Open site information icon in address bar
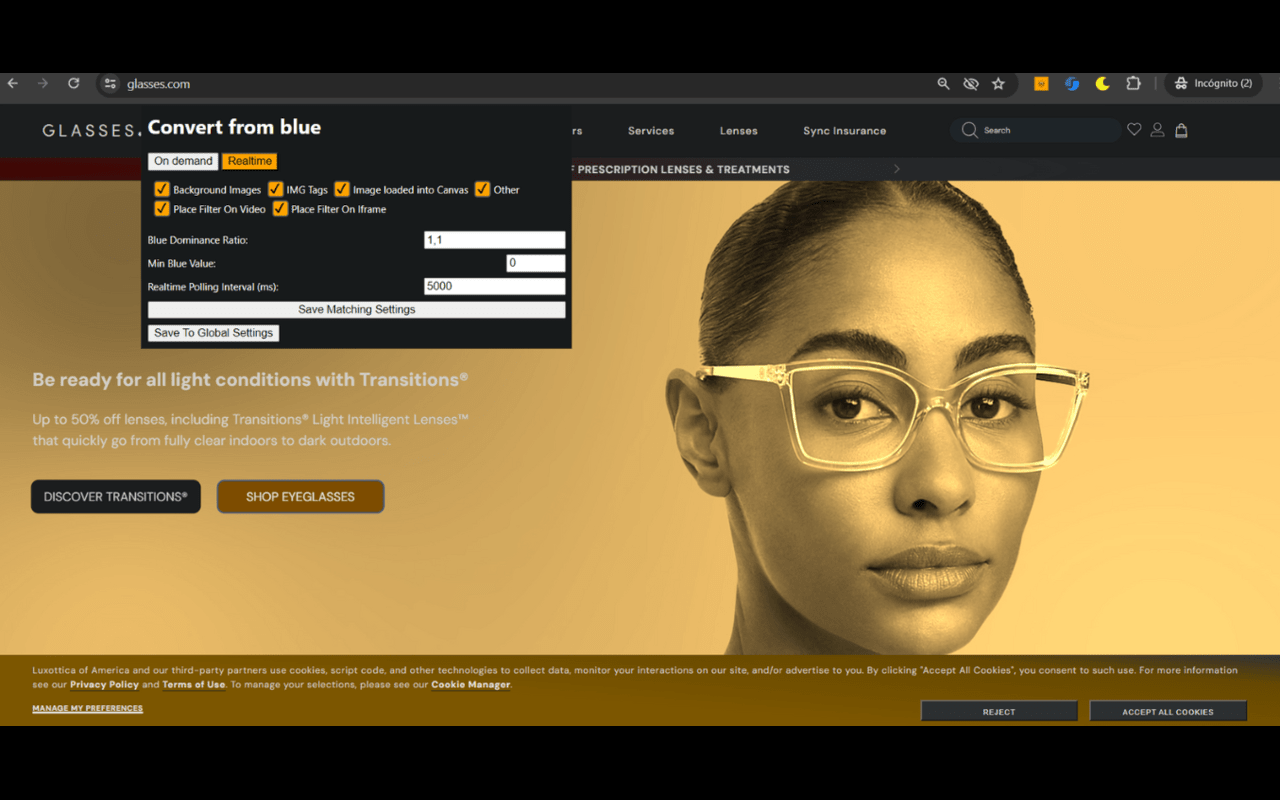Screen dimensions: 1280x800 (111, 84)
